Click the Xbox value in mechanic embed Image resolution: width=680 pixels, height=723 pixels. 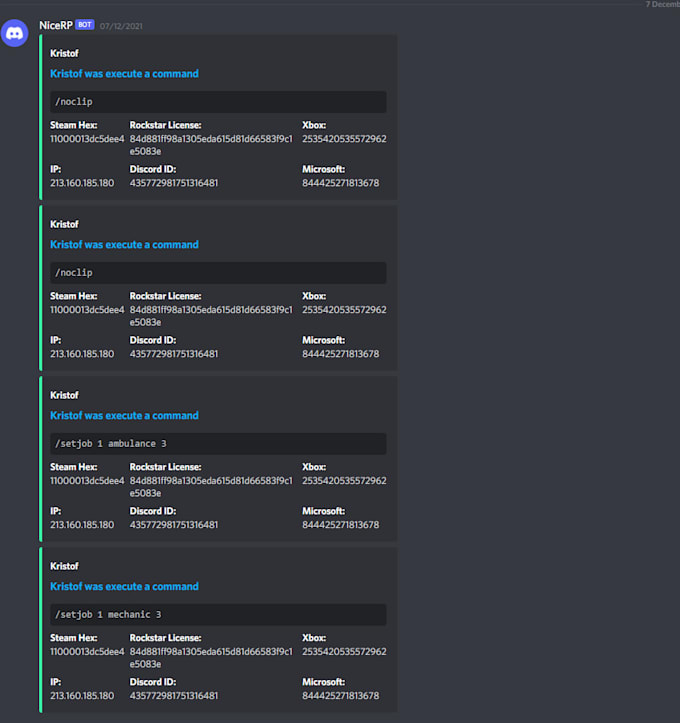click(344, 652)
